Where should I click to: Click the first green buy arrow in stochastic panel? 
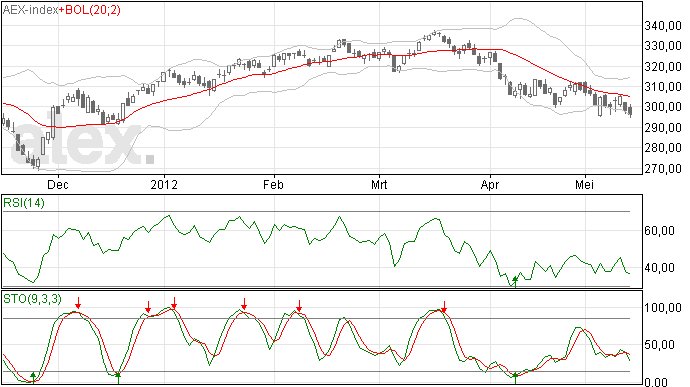point(33,377)
